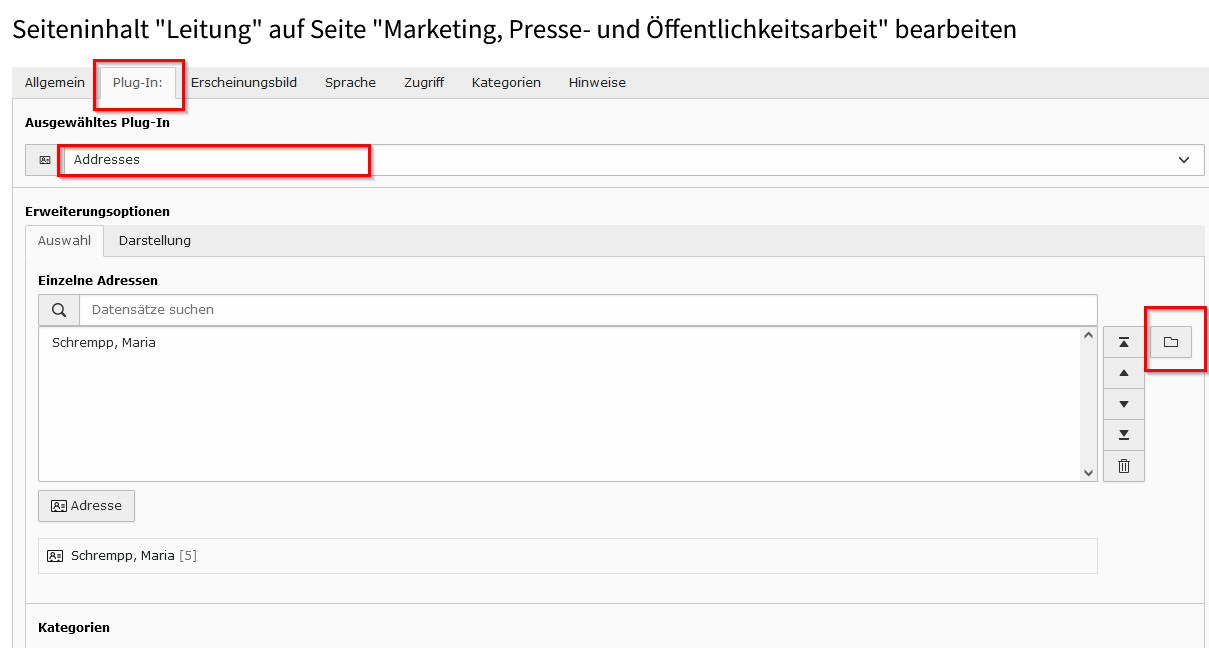Click the Datensätze suchen search field
This screenshot has width=1209, height=648.
pos(588,310)
